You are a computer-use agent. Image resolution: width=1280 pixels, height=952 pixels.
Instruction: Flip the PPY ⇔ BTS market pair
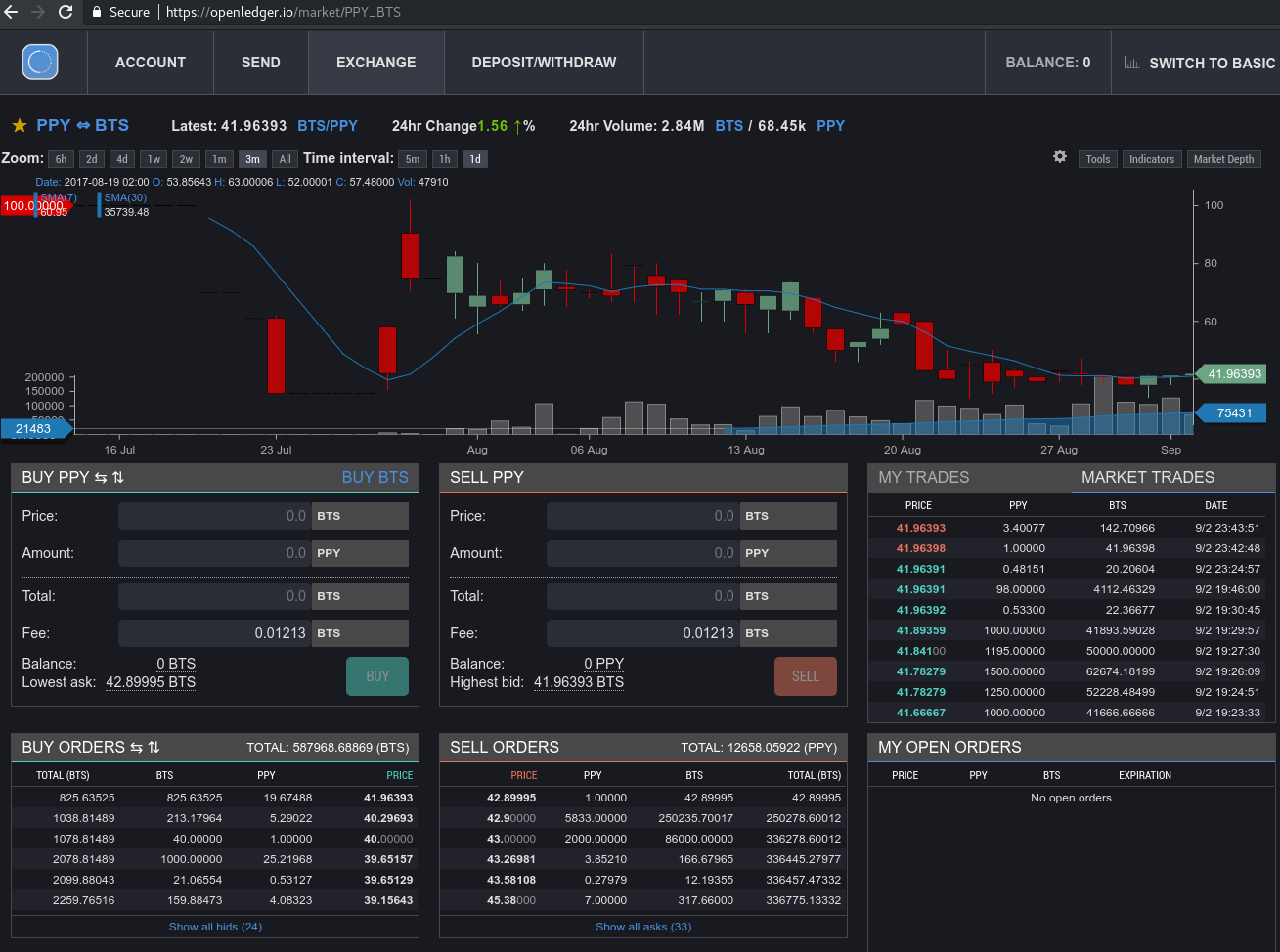point(83,125)
